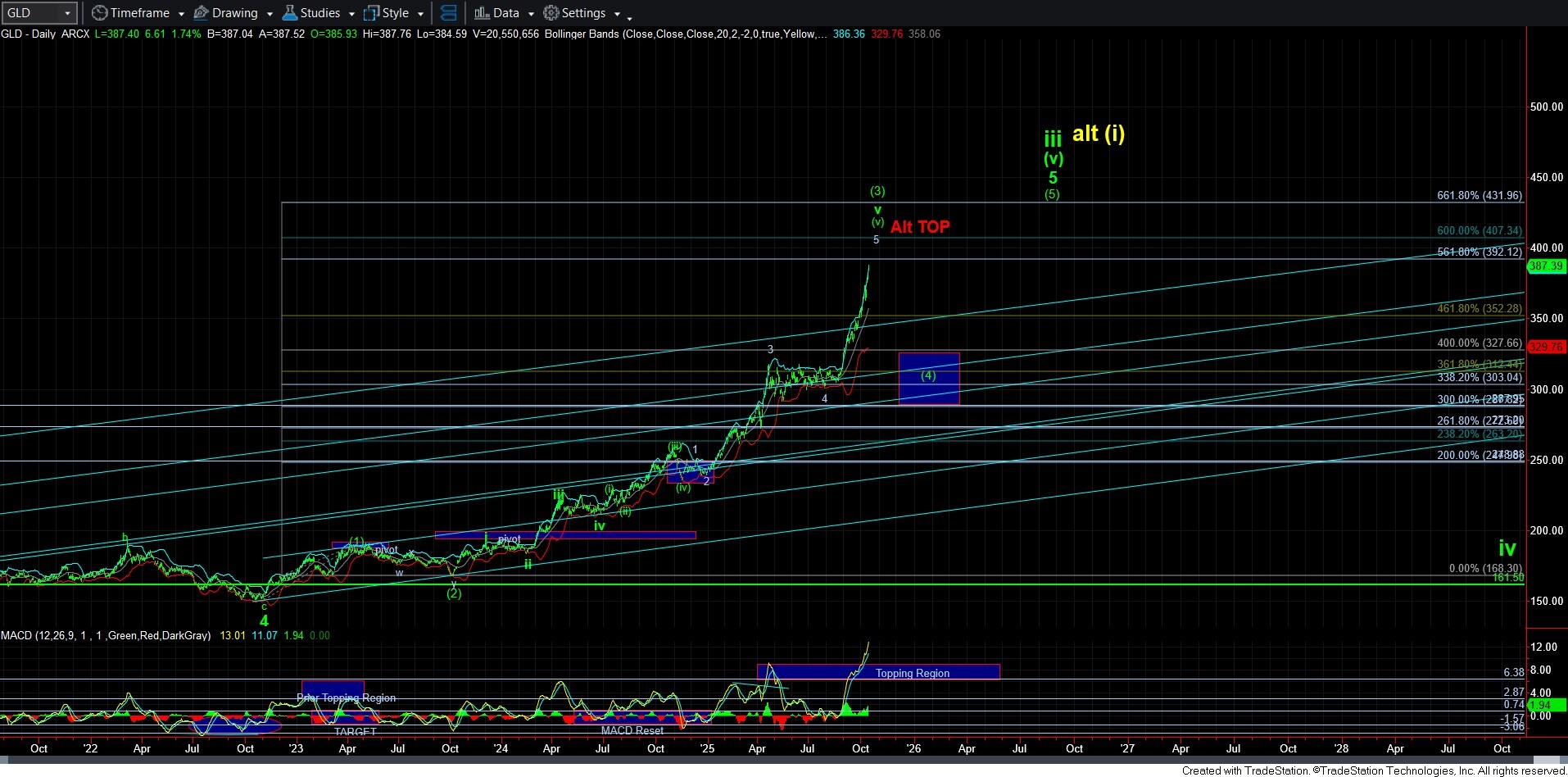Screen dimensions: 1568x777
Task: Select the blue wave (4) target rectangle
Action: (x=928, y=378)
